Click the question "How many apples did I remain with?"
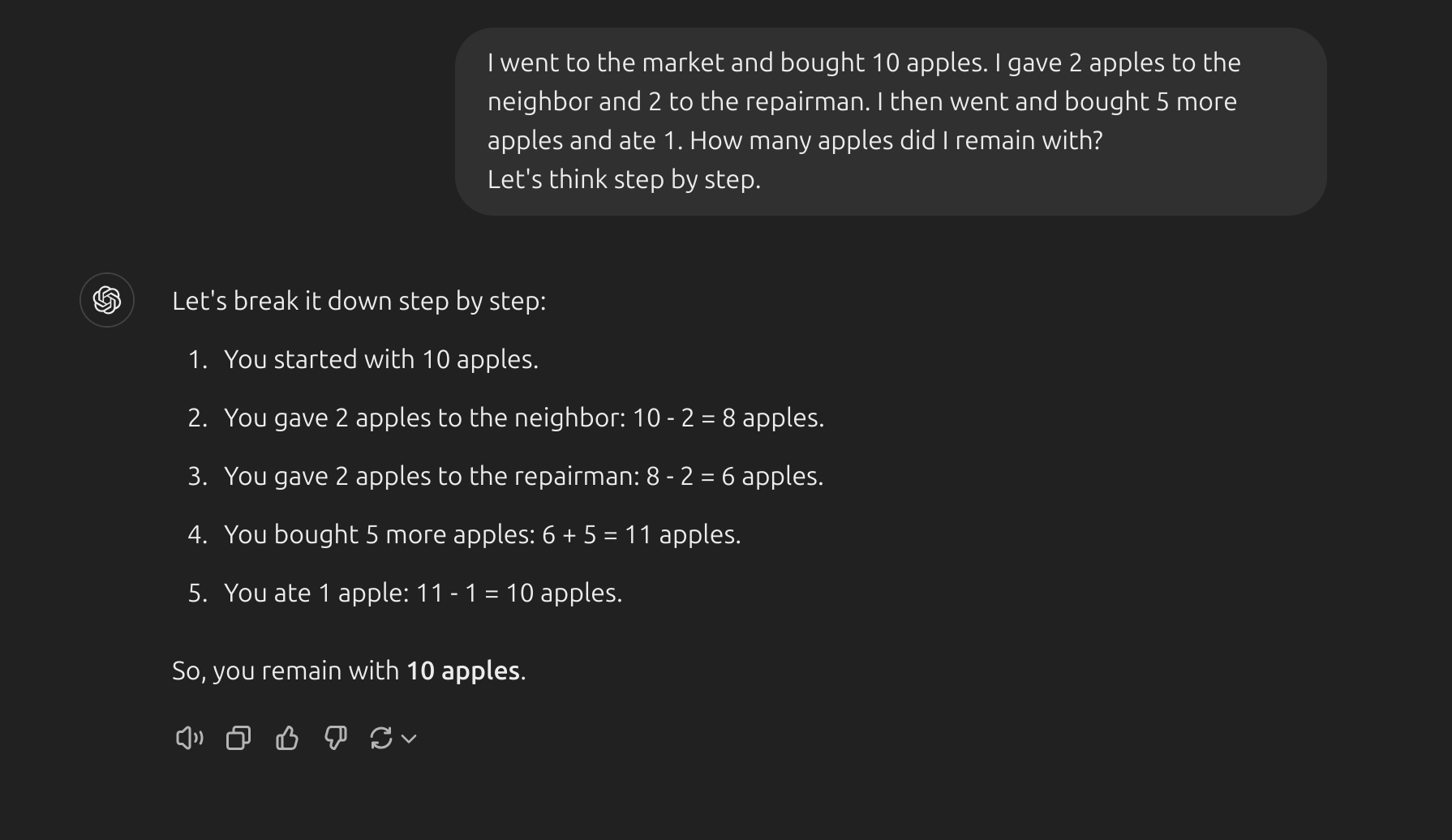This screenshot has width=1452, height=840. [x=896, y=140]
